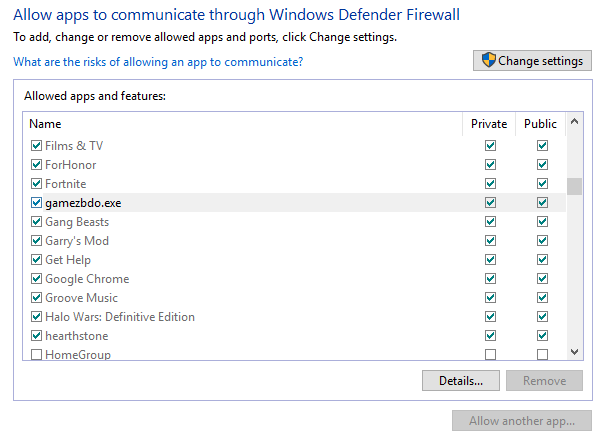
Task: Click the Public column header
Action: [540, 124]
